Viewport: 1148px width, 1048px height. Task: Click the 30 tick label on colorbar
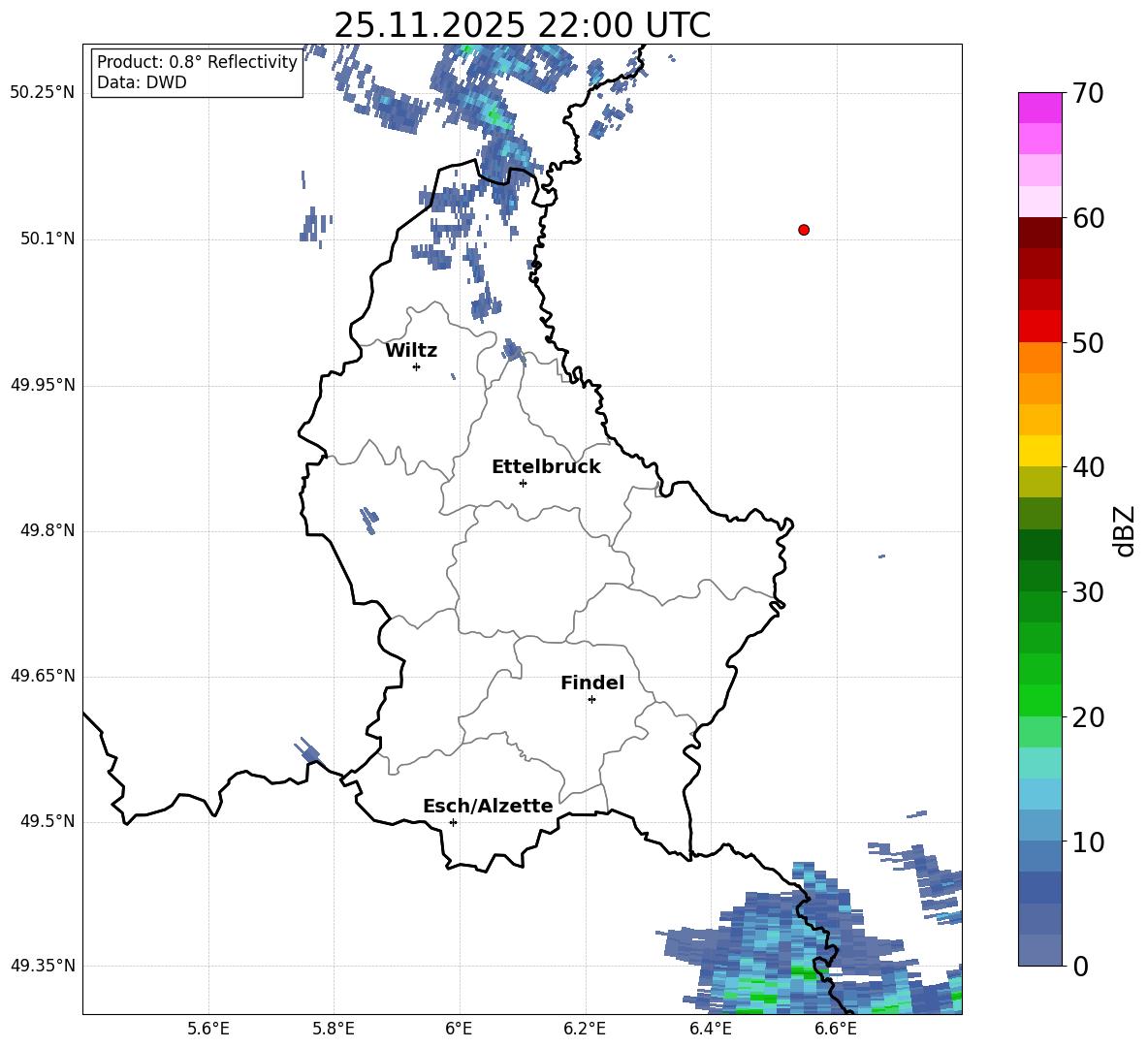click(x=1088, y=592)
